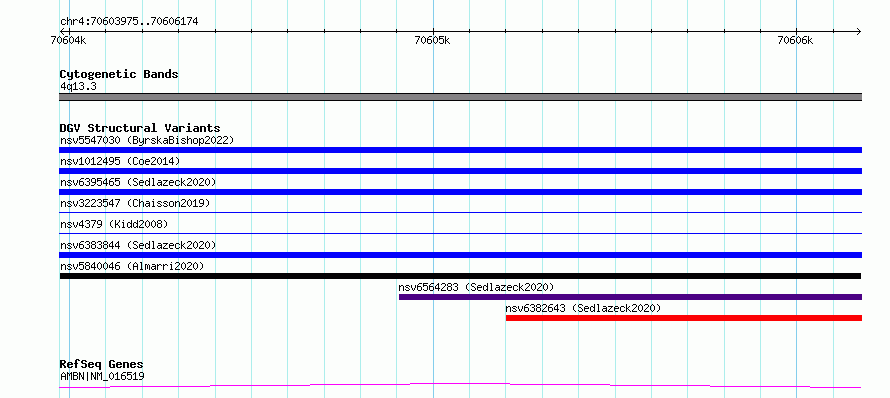Click the nsv6564283 (Sedlazeck2020) label

coord(476,287)
